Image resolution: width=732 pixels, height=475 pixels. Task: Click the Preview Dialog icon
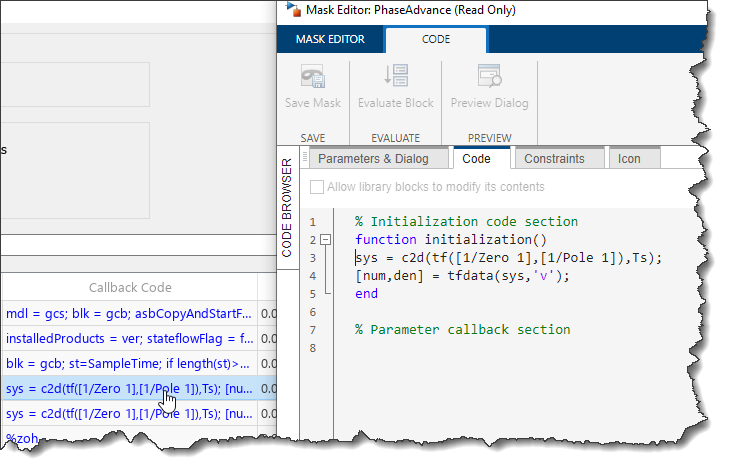(489, 79)
